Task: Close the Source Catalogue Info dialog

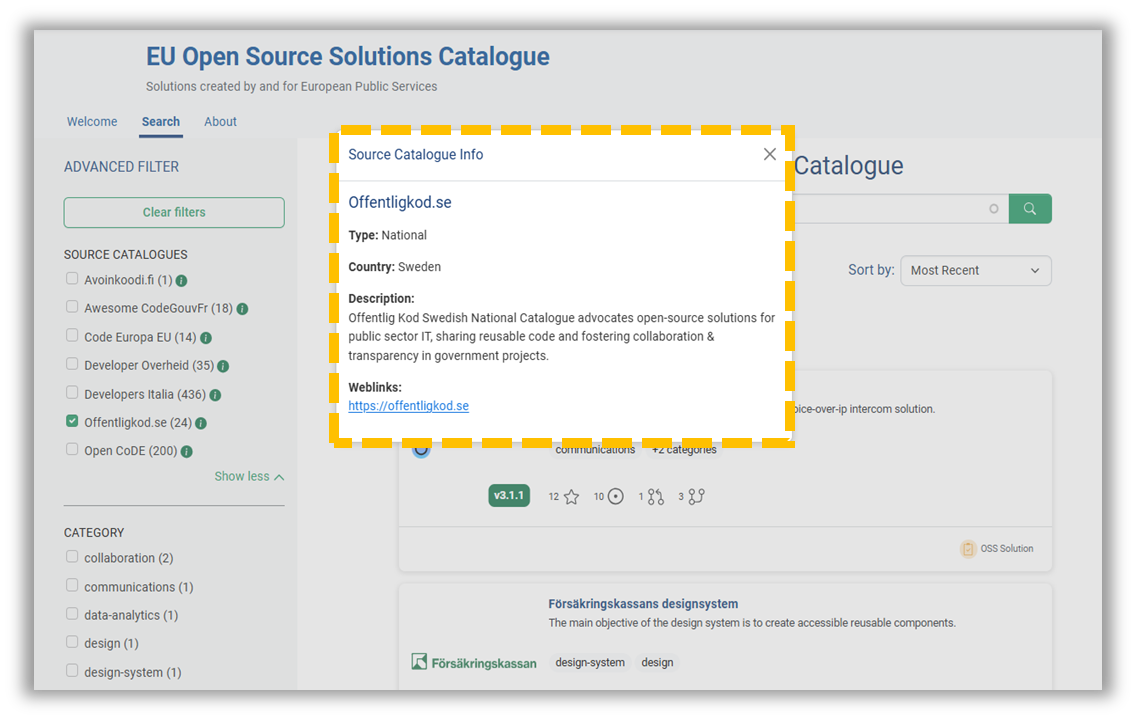Action: [769, 154]
